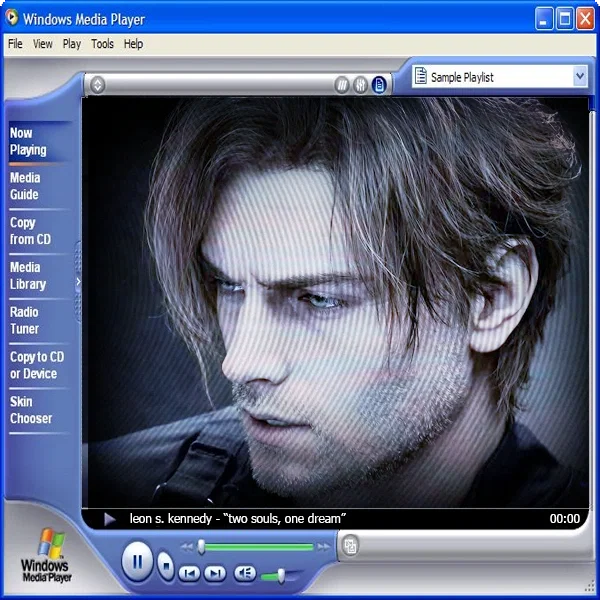This screenshot has width=600, height=600.
Task: Click the Windows Media Player logo
Action: point(47,555)
